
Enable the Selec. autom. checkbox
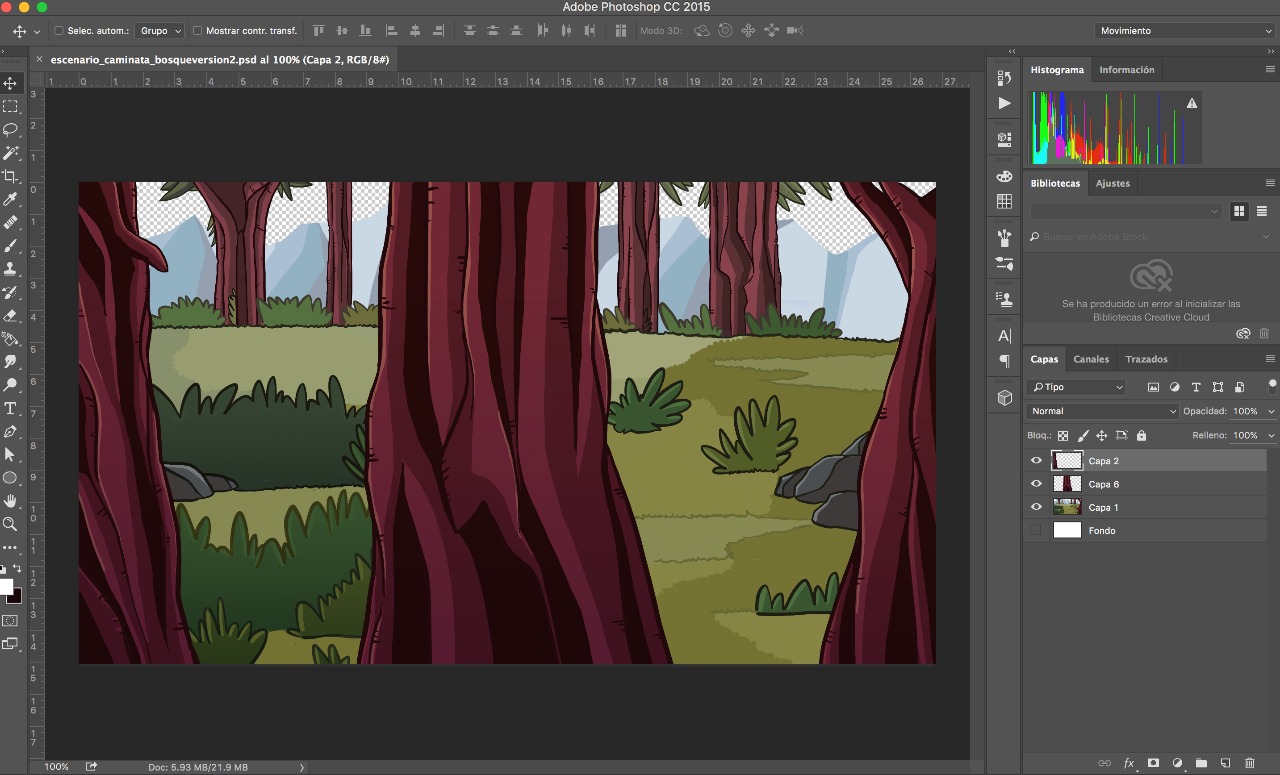58,31
